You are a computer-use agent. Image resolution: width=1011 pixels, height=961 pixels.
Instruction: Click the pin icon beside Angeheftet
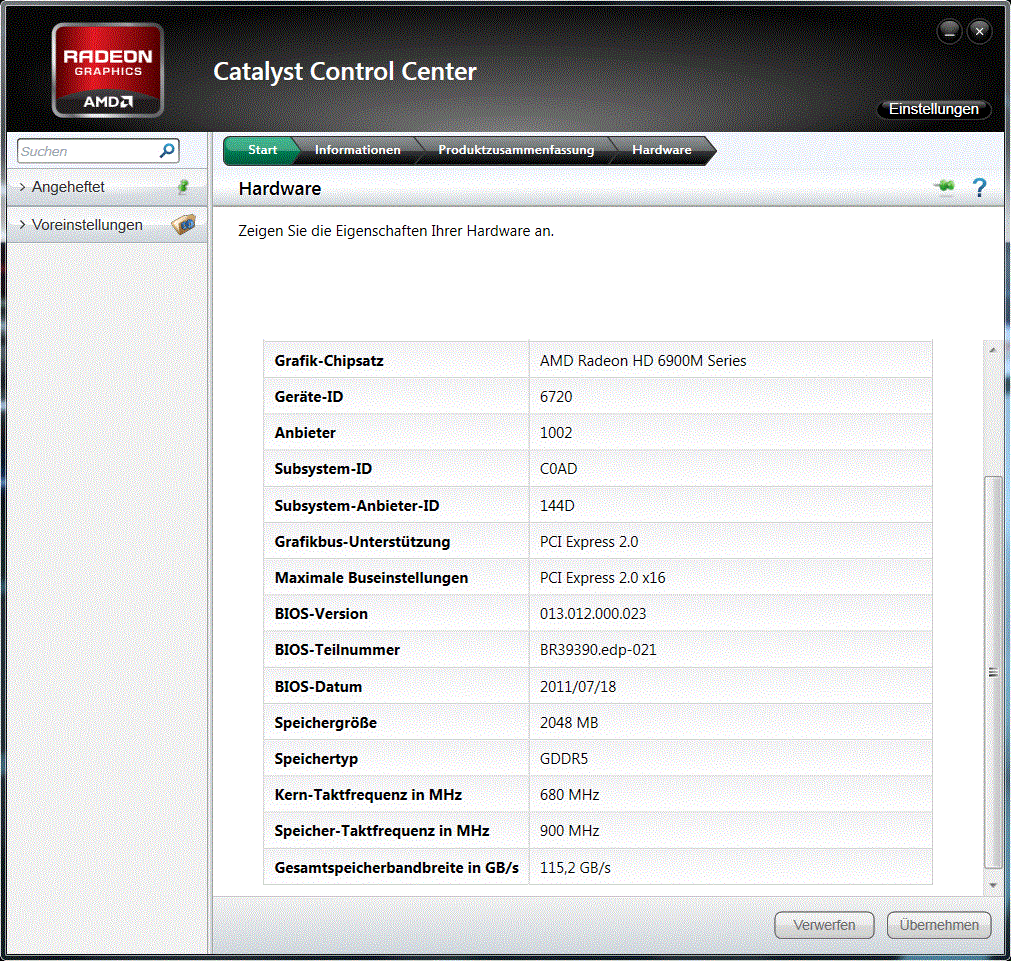point(183,187)
